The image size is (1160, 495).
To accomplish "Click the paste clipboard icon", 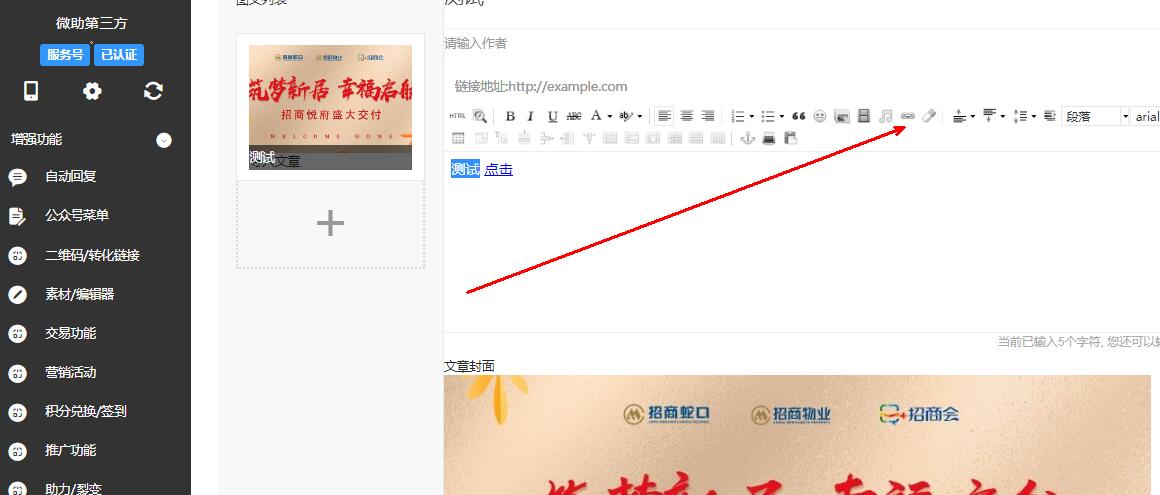I will click(790, 138).
